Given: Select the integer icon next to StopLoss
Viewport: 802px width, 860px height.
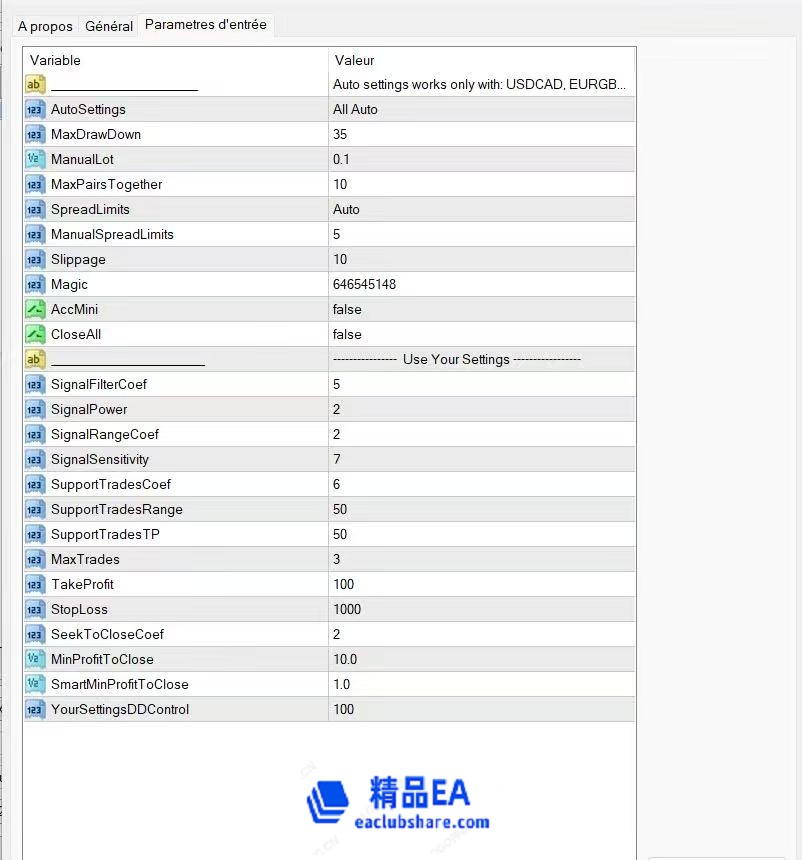Looking at the screenshot, I should [35, 609].
